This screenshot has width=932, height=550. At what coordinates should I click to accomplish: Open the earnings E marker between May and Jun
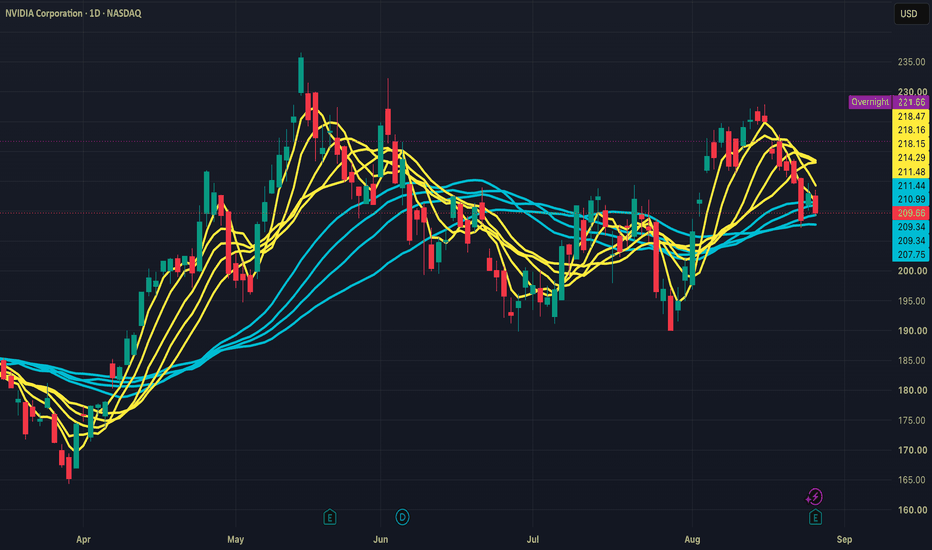330,517
